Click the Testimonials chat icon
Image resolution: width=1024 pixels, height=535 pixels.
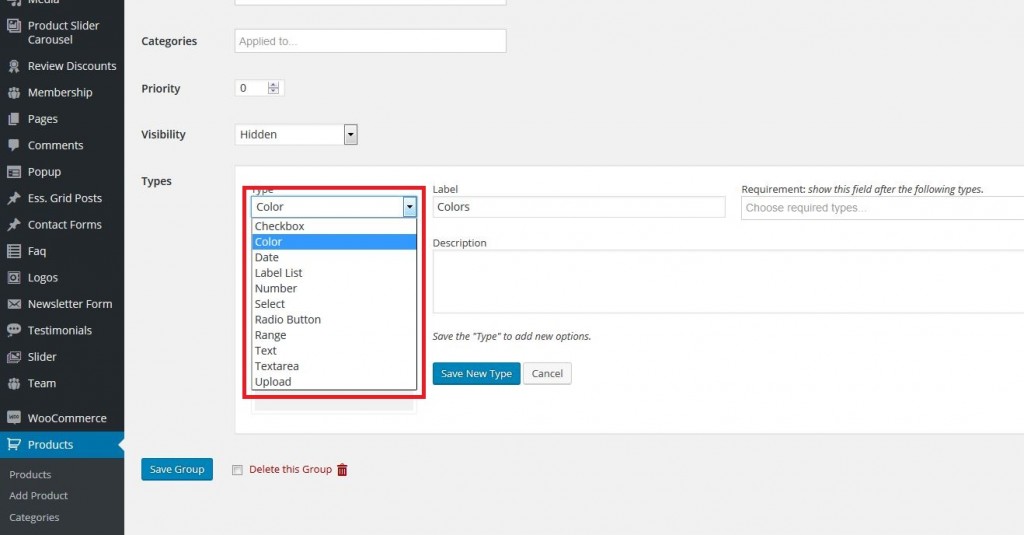click(14, 331)
